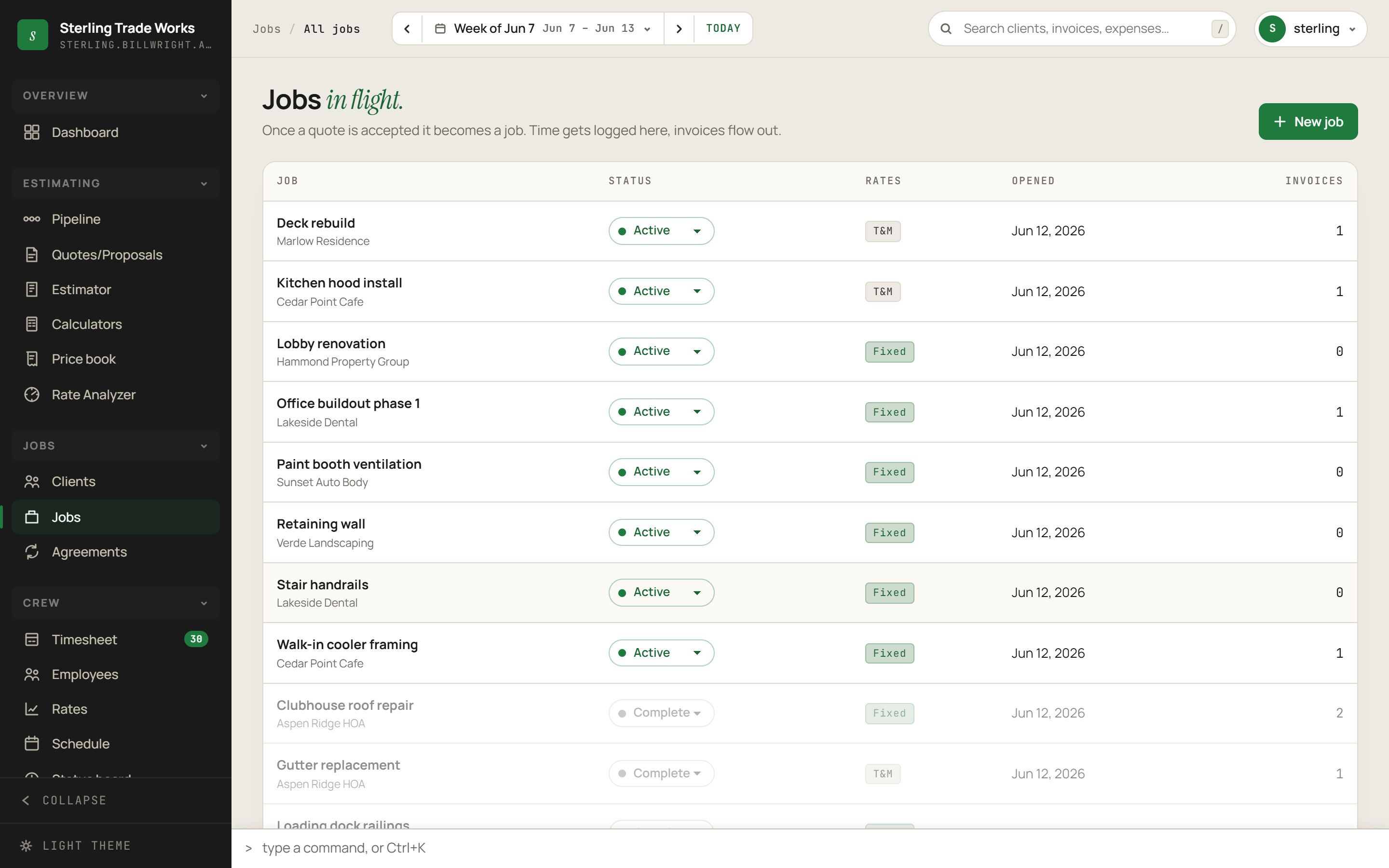Sort by the INVOICES column header

point(1314,181)
